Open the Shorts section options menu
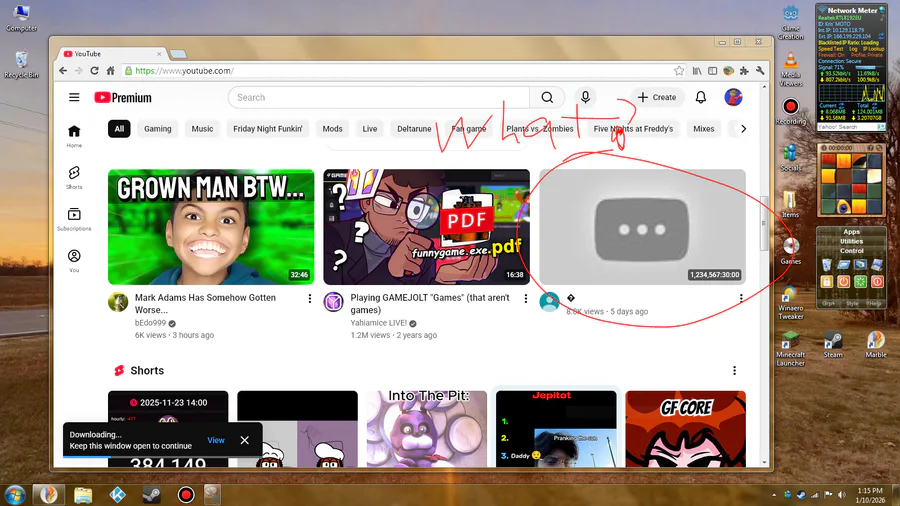900x506 pixels. (734, 371)
